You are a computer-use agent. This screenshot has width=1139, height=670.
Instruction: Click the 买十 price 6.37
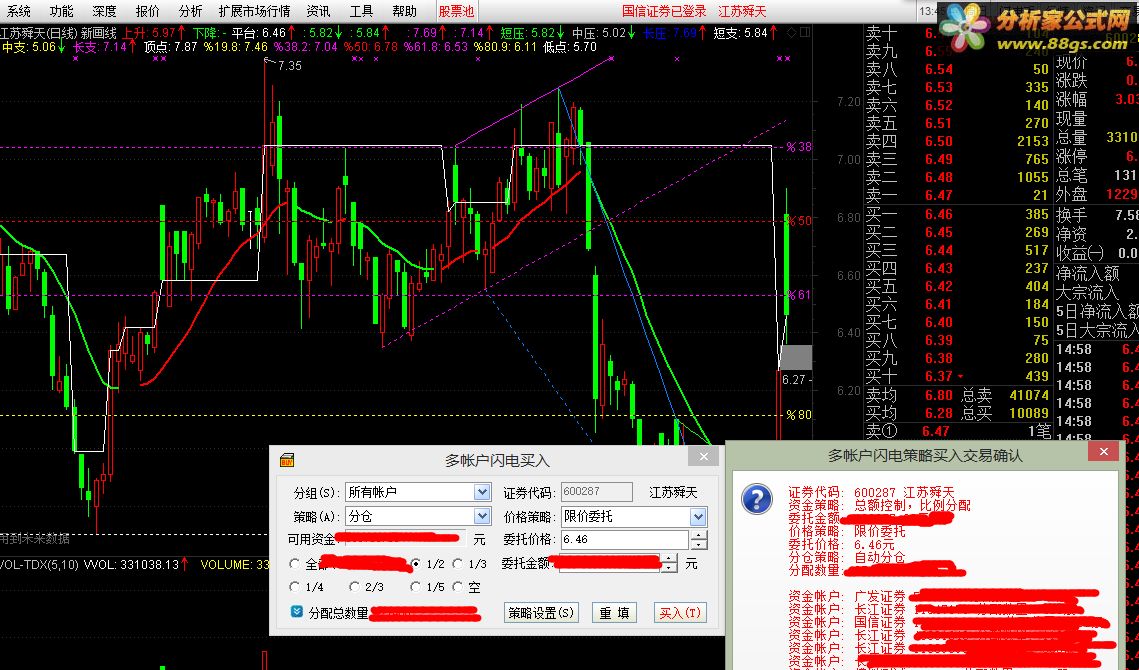(x=939, y=376)
